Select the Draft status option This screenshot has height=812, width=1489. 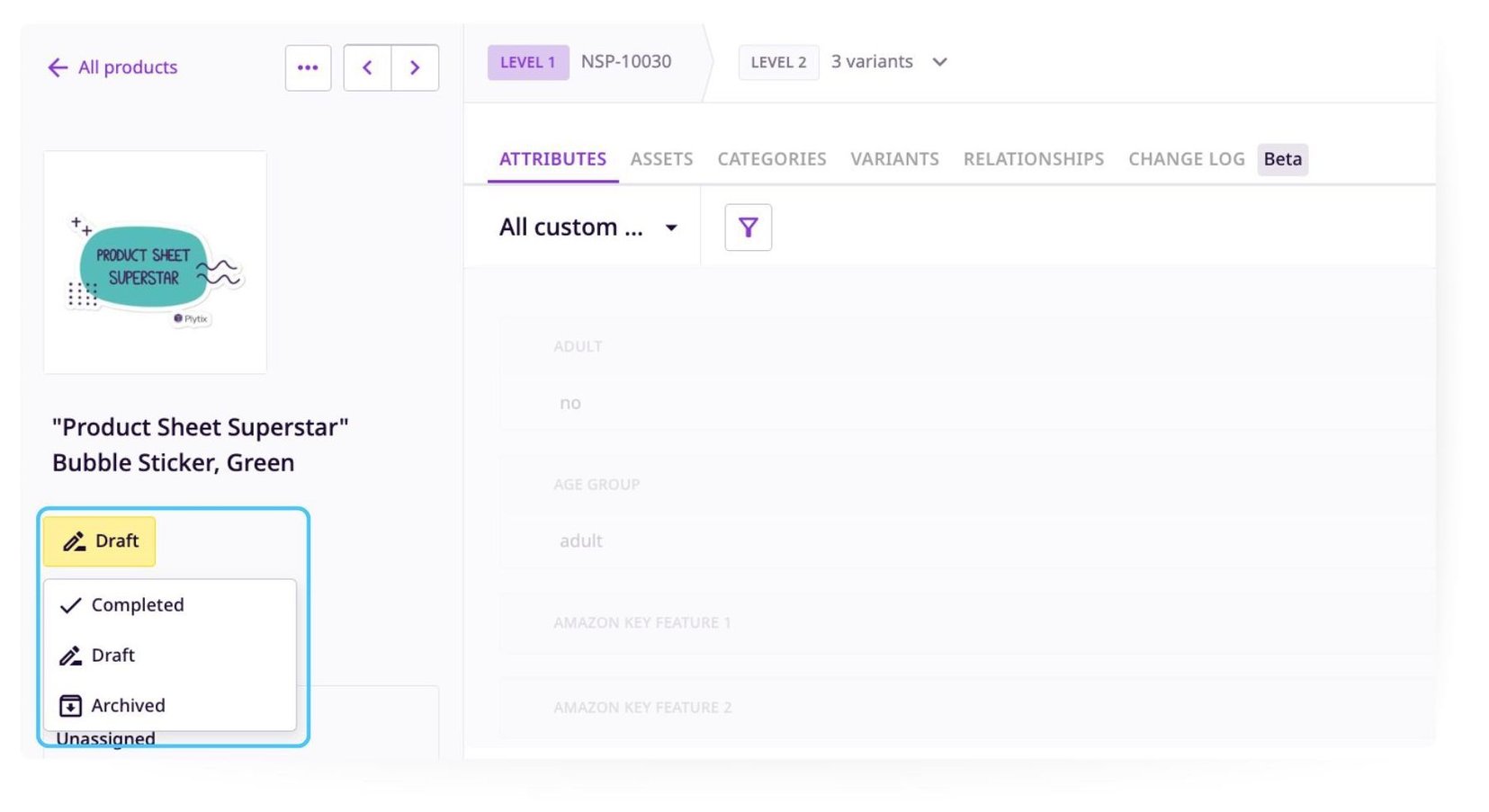pos(113,656)
